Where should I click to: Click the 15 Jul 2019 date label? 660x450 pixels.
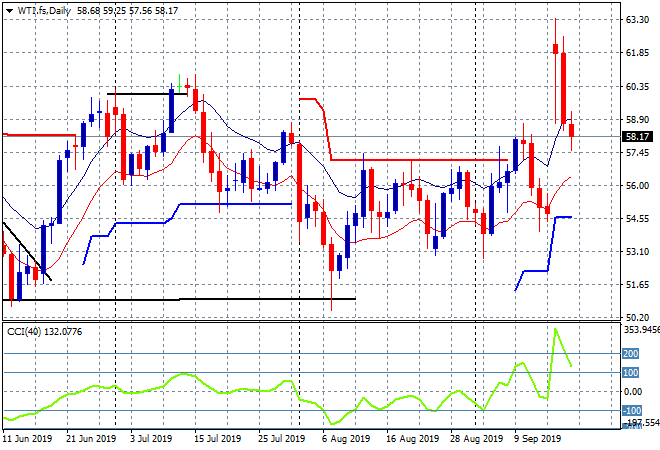[217, 439]
